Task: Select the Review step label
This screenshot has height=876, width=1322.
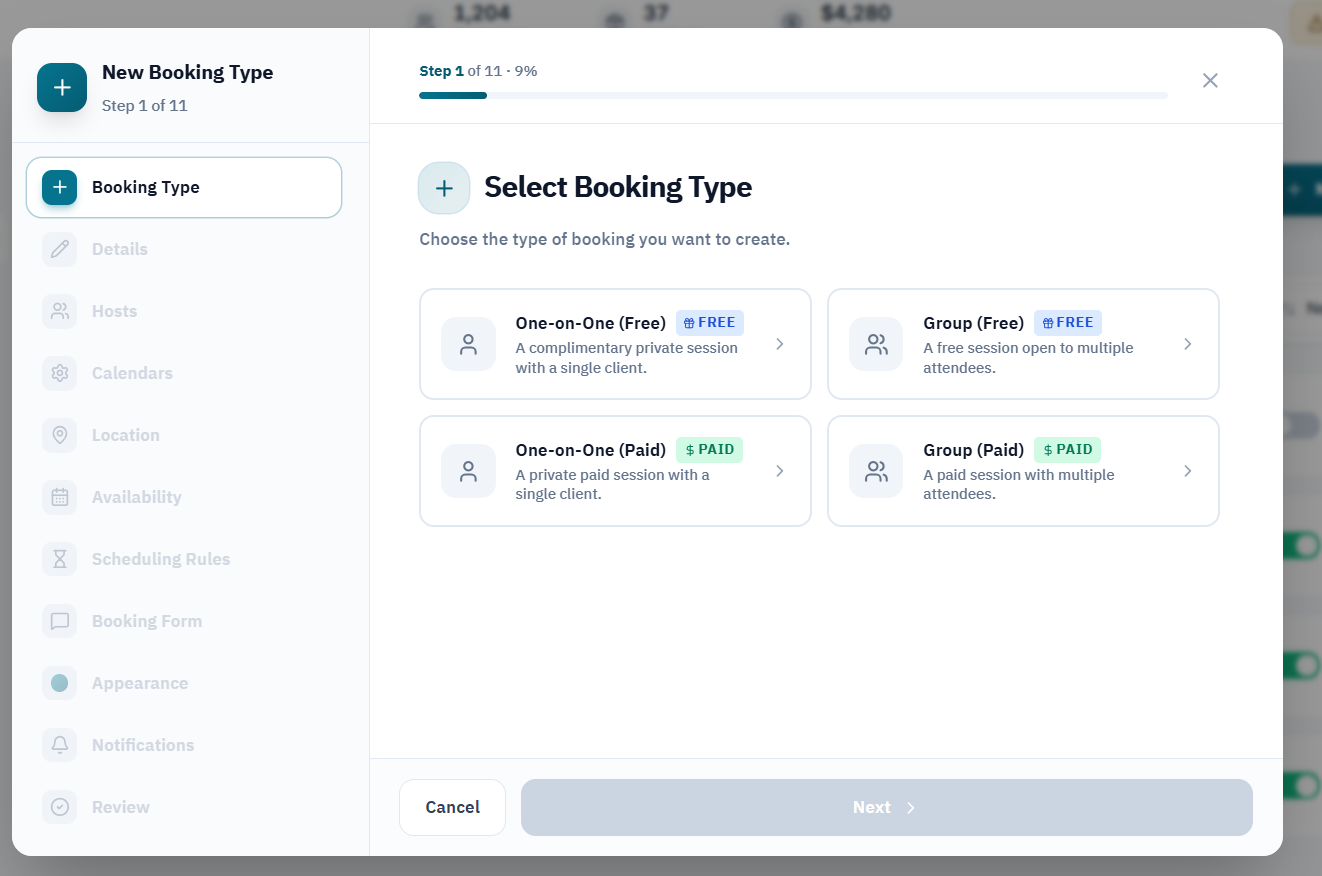Action: [x=121, y=807]
